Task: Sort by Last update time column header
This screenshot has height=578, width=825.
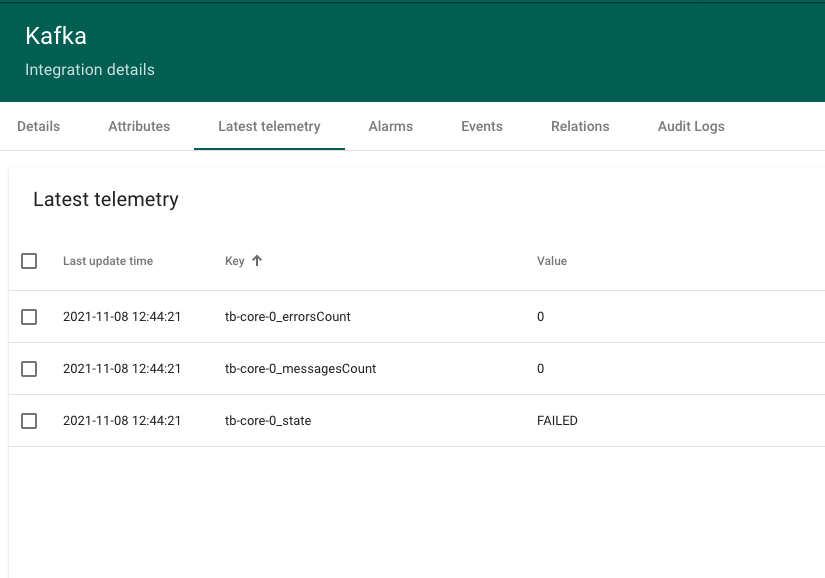Action: pyautogui.click(x=108, y=261)
